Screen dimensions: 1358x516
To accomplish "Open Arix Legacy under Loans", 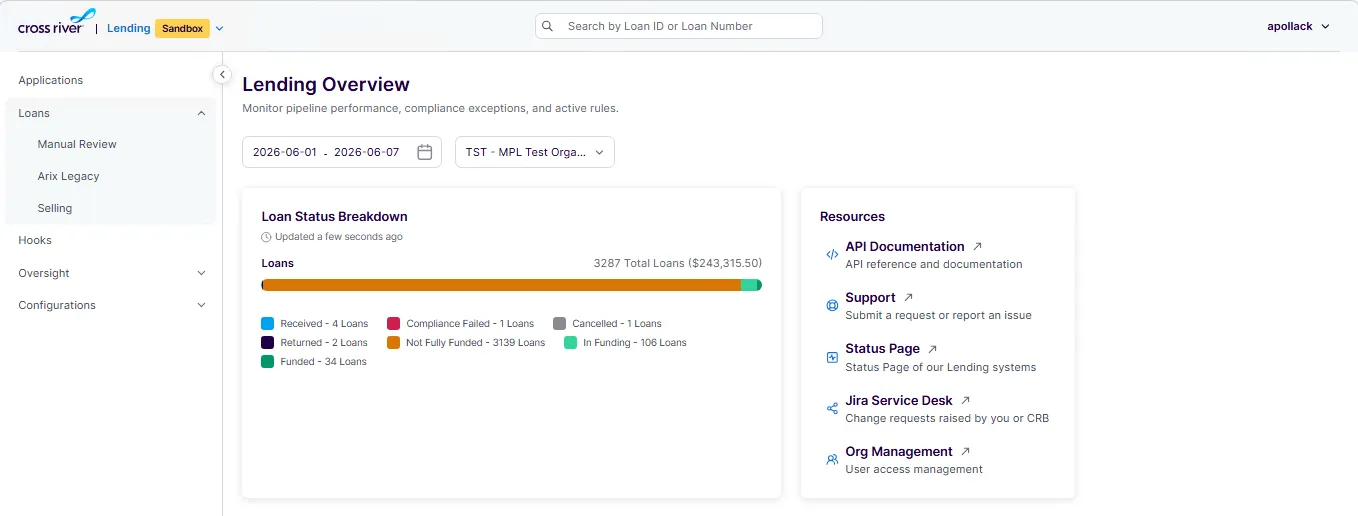I will tap(69, 176).
